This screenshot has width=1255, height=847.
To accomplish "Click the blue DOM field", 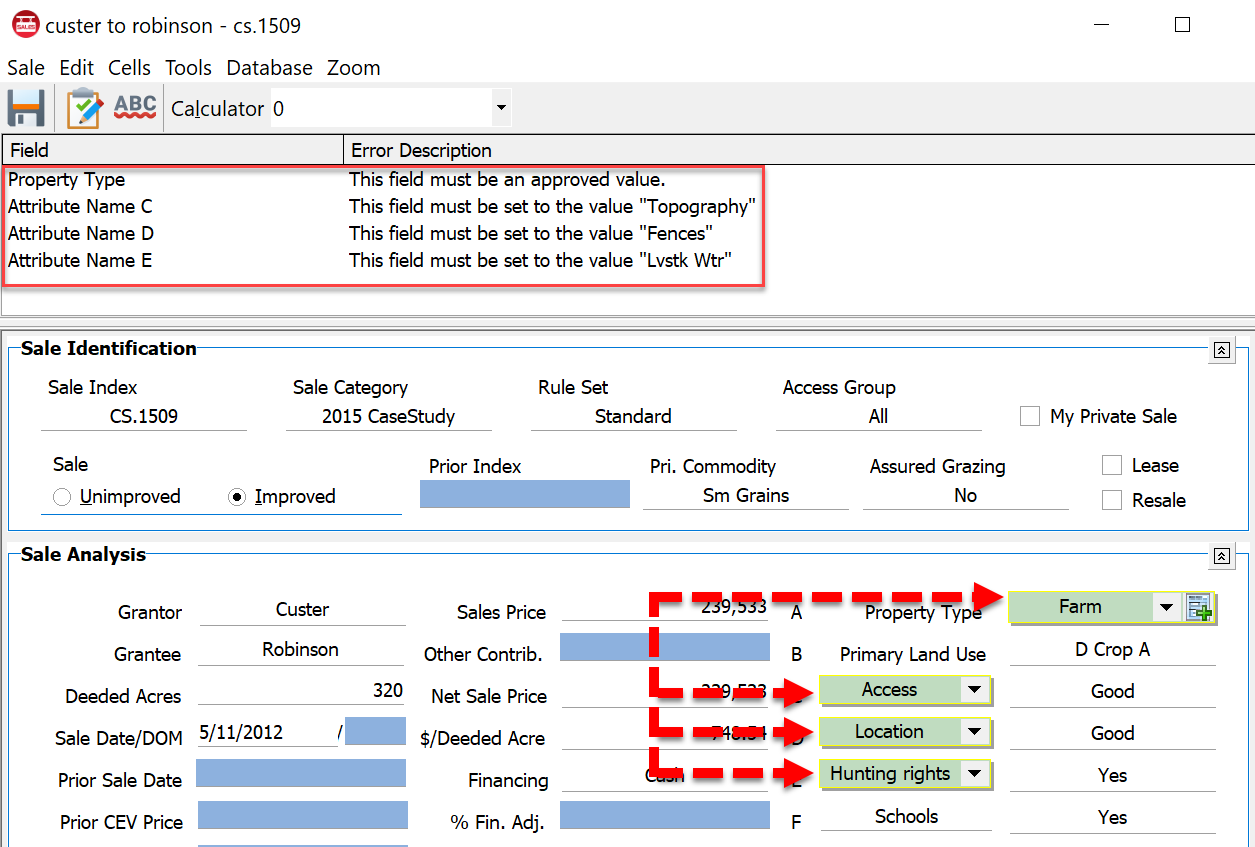I will pyautogui.click(x=375, y=731).
